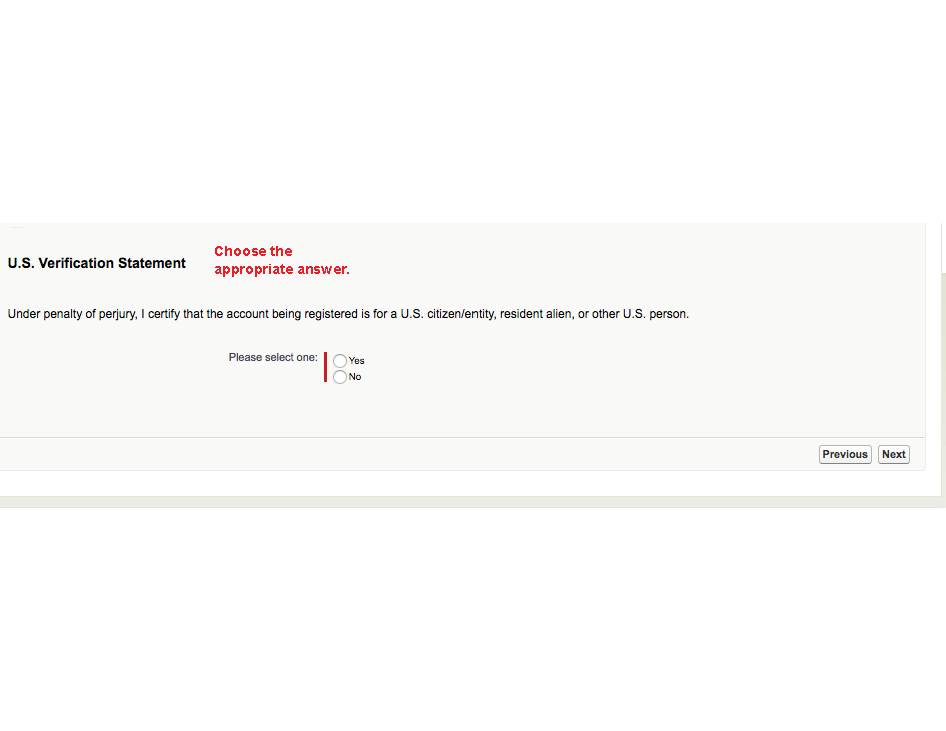Click 'other U.S. person' in the statement
Image resolution: width=946 pixels, height=731 pixels.
click(x=640, y=314)
